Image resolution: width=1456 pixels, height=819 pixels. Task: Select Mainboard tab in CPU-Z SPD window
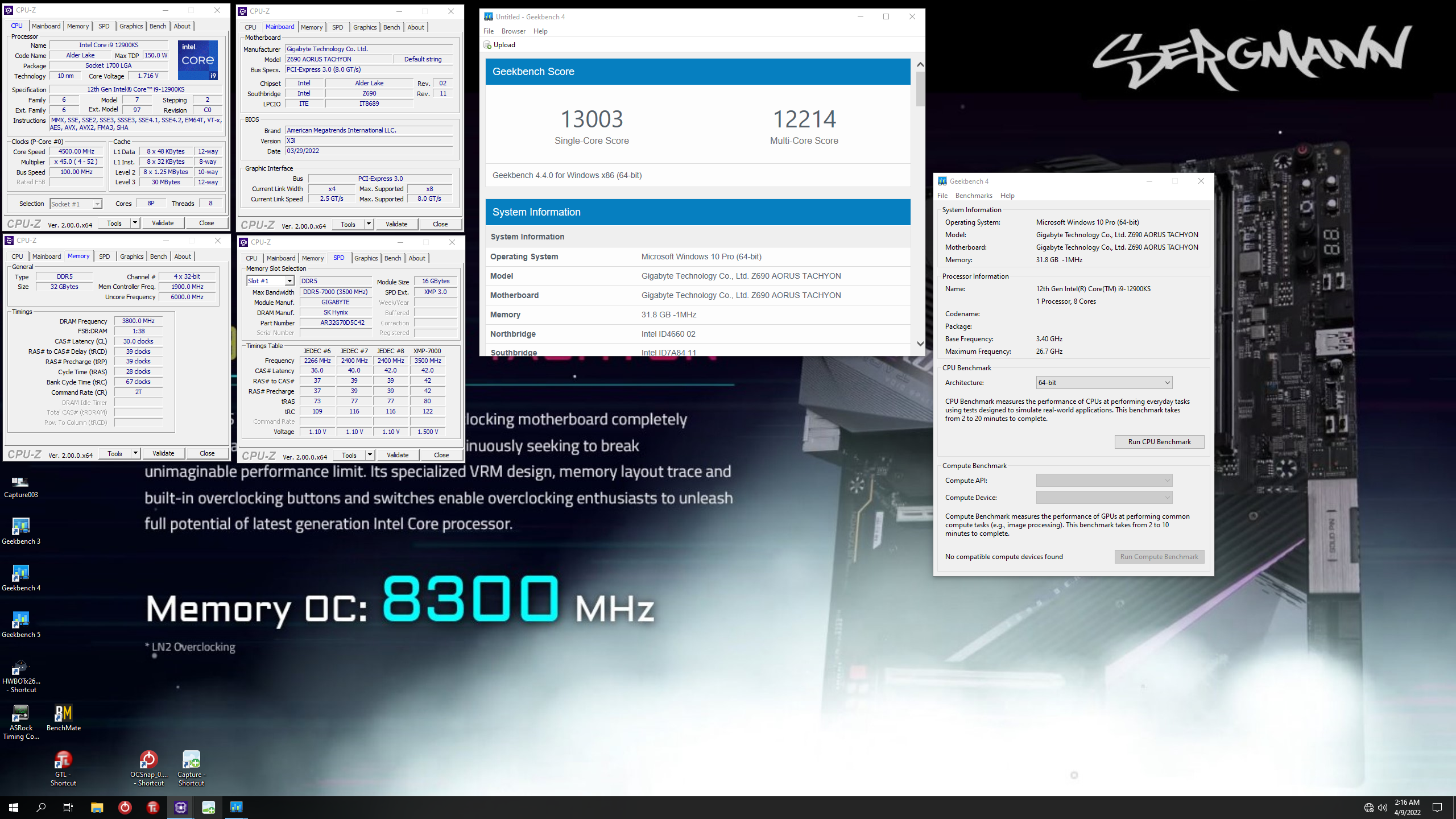click(x=281, y=258)
